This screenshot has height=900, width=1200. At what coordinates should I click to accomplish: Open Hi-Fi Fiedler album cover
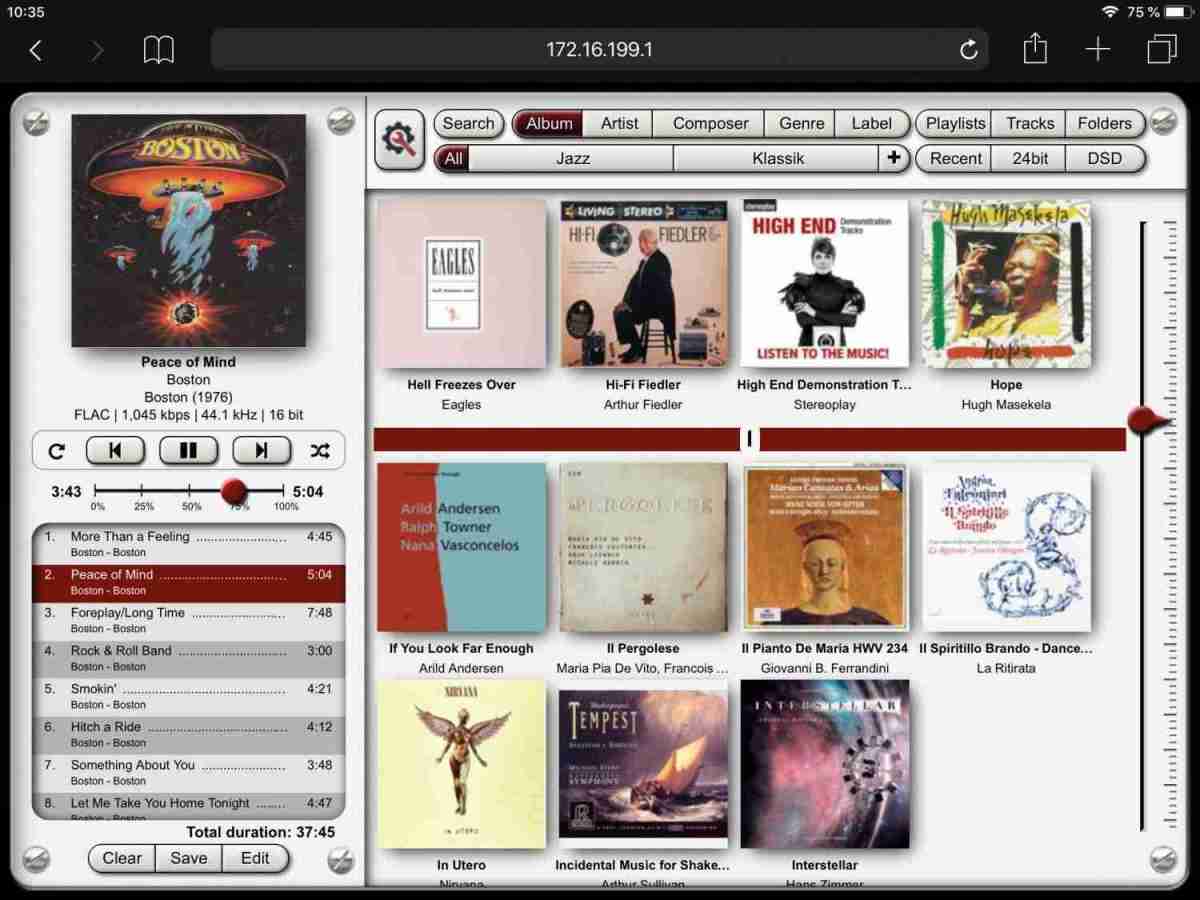click(x=643, y=284)
